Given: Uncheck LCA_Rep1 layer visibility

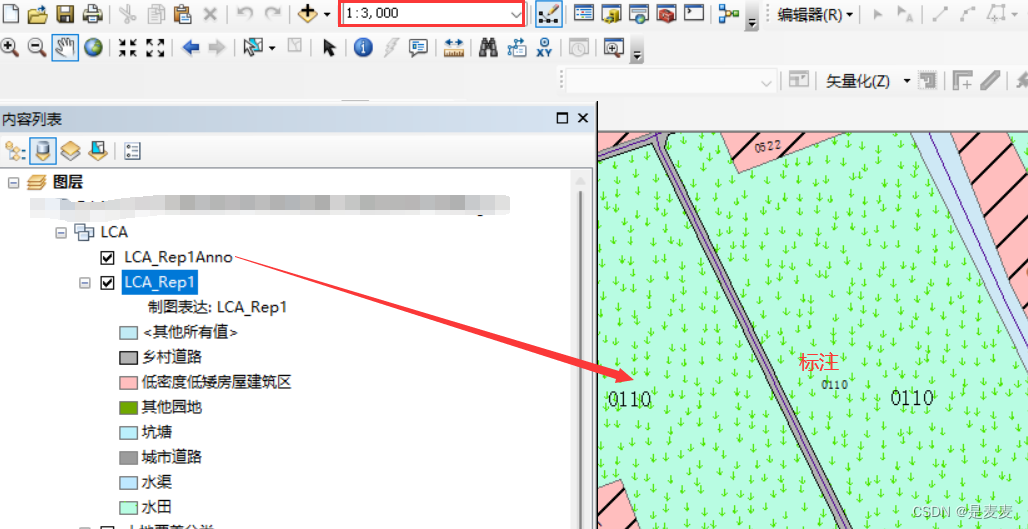Looking at the screenshot, I should tap(108, 283).
